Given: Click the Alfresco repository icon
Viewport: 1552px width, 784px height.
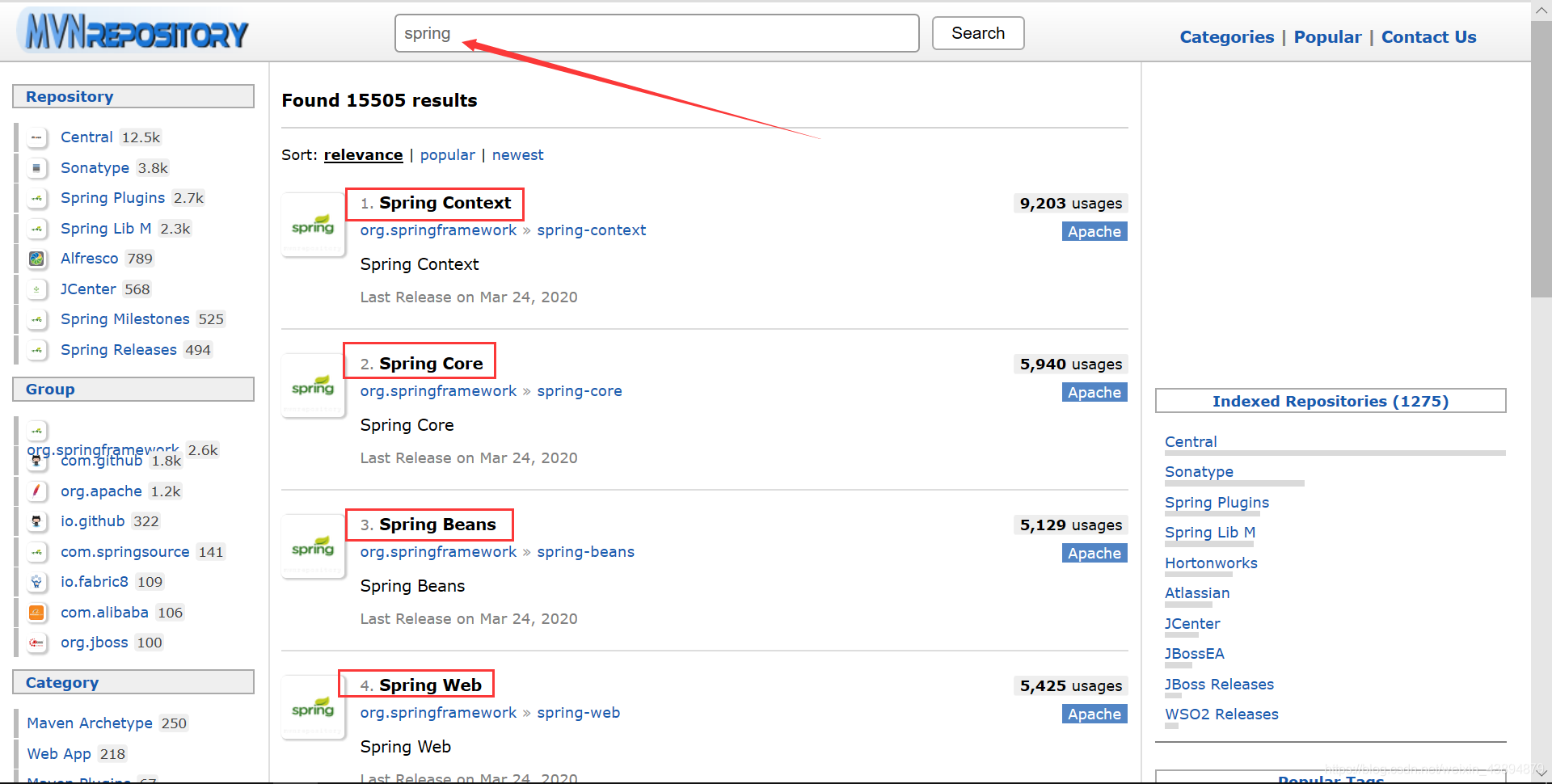Looking at the screenshot, I should pyautogui.click(x=36, y=259).
